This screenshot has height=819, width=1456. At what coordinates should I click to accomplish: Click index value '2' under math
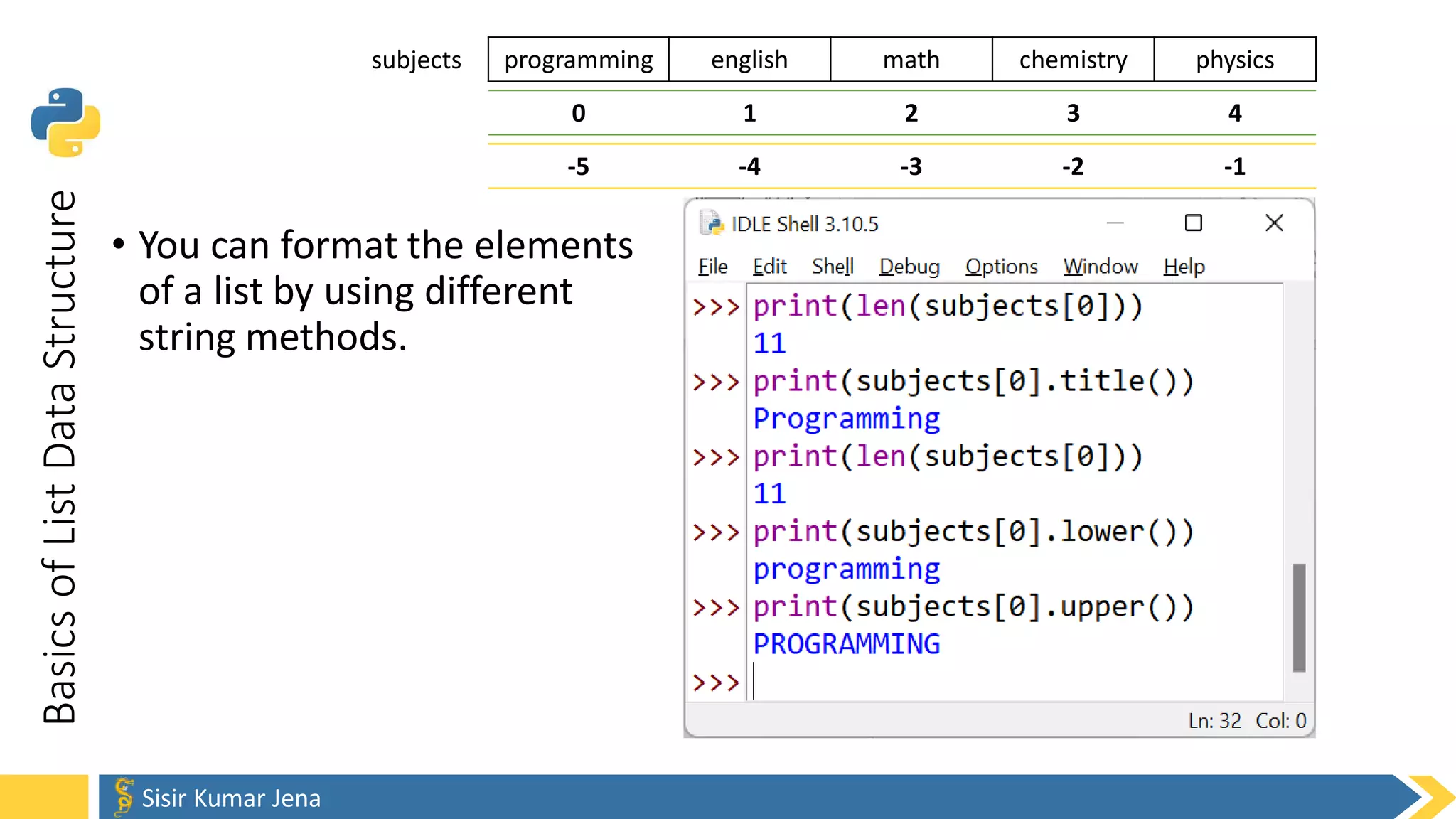(911, 113)
